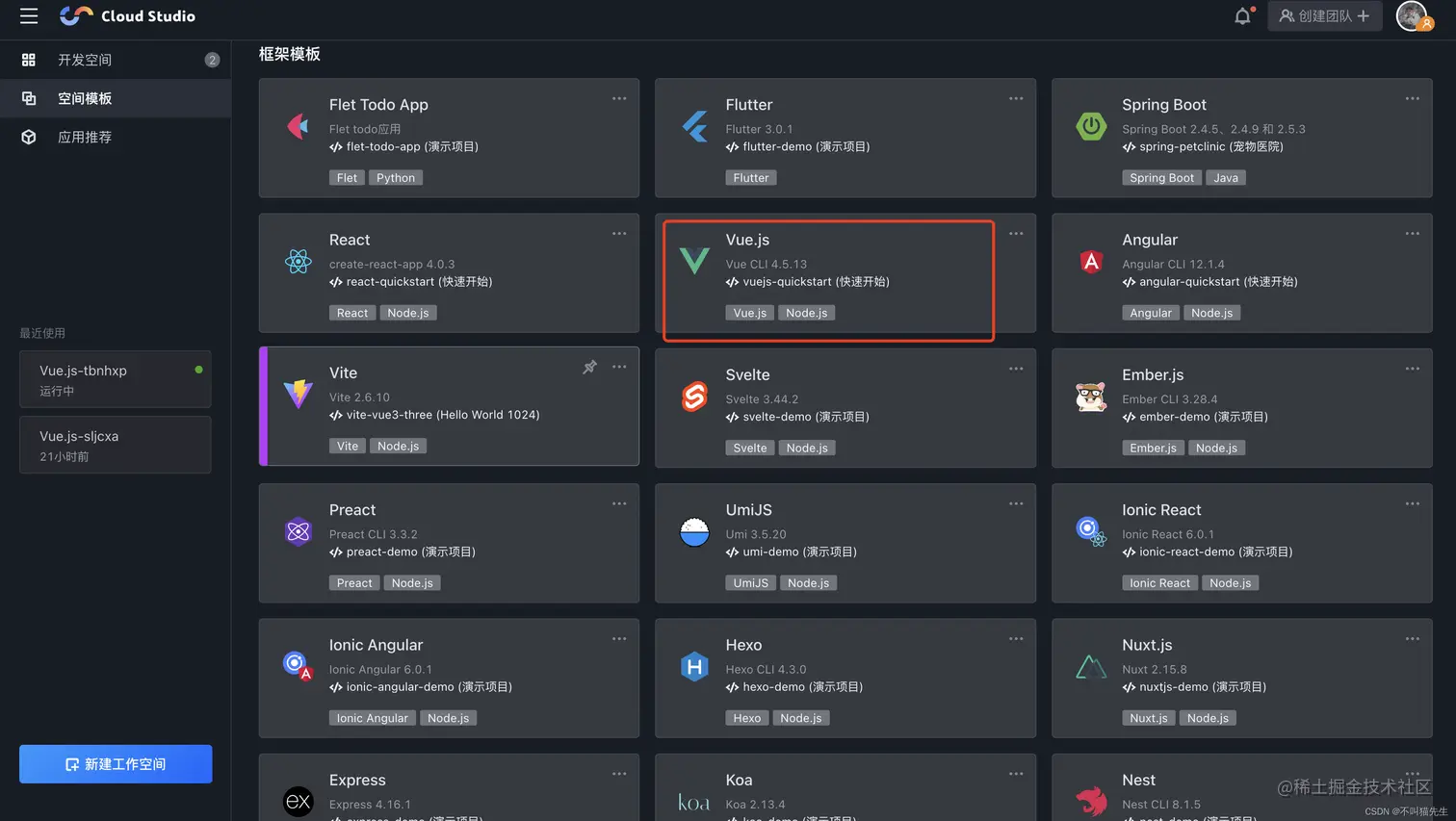Screen dimensions: 1456x821
Task: Open more options on Angular card
Action: [x=1412, y=233]
